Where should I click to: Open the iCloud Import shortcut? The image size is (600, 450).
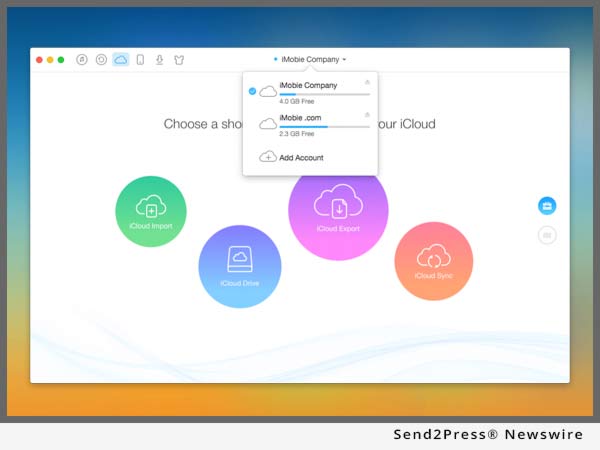[151, 211]
